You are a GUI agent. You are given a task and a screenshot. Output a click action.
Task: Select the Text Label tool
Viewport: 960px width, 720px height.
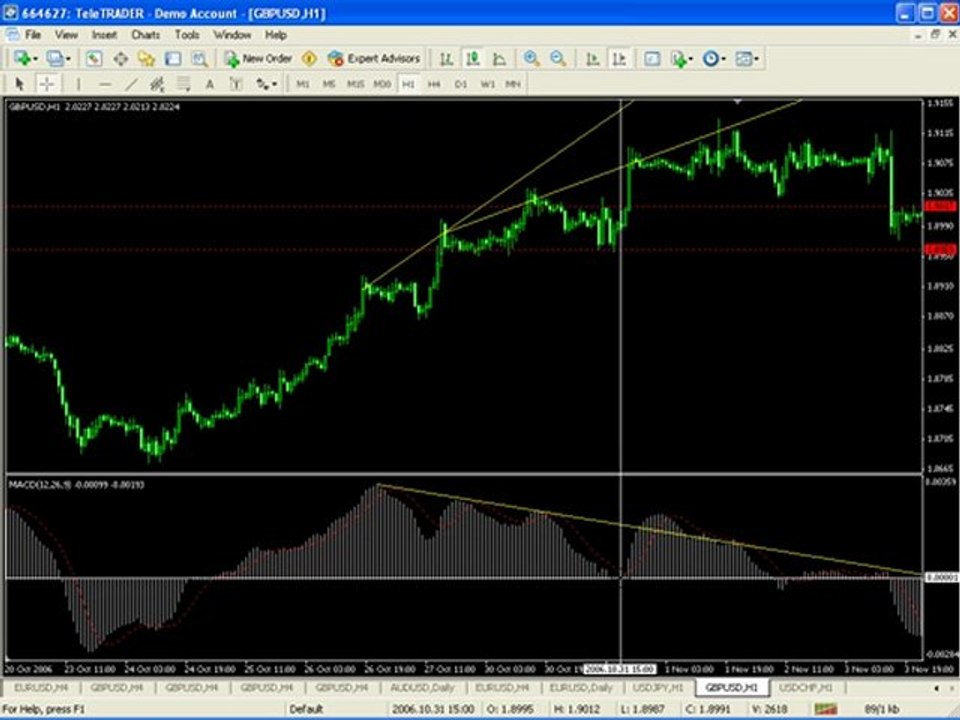point(236,84)
